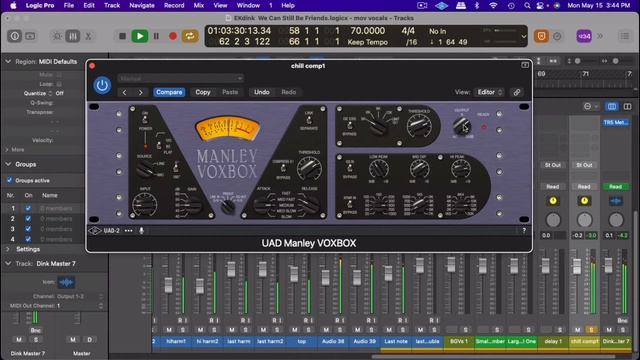Click the Redo button in plug-in header
The image size is (640, 360).
click(x=289, y=92)
